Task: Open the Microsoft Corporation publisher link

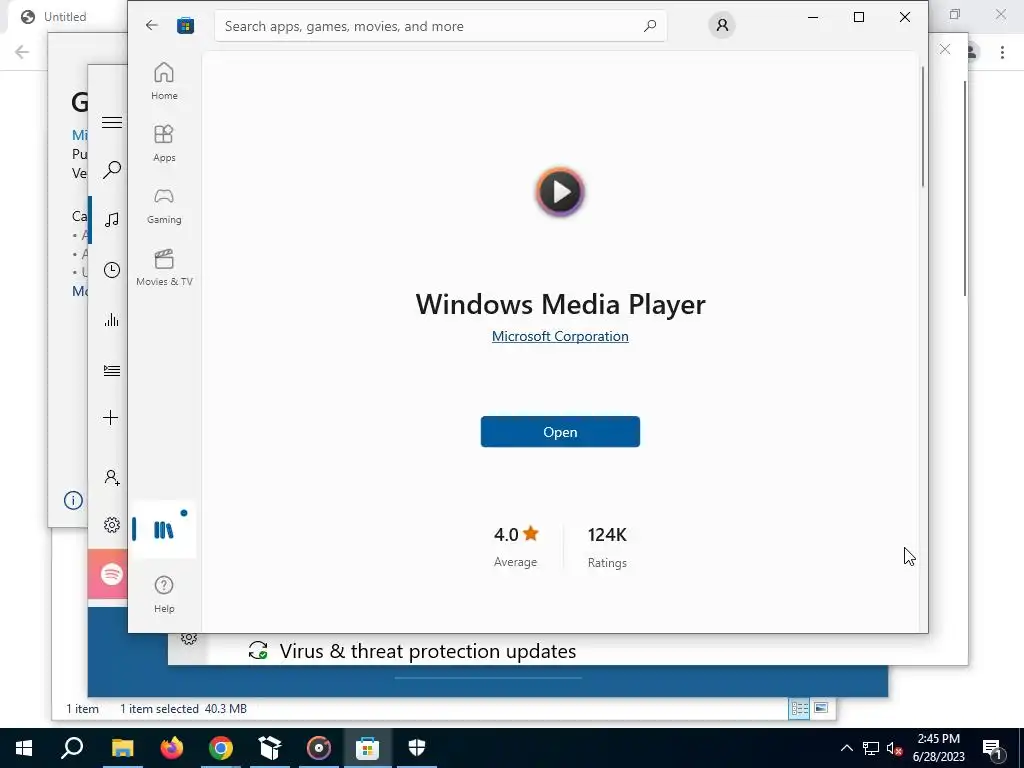Action: [x=560, y=336]
